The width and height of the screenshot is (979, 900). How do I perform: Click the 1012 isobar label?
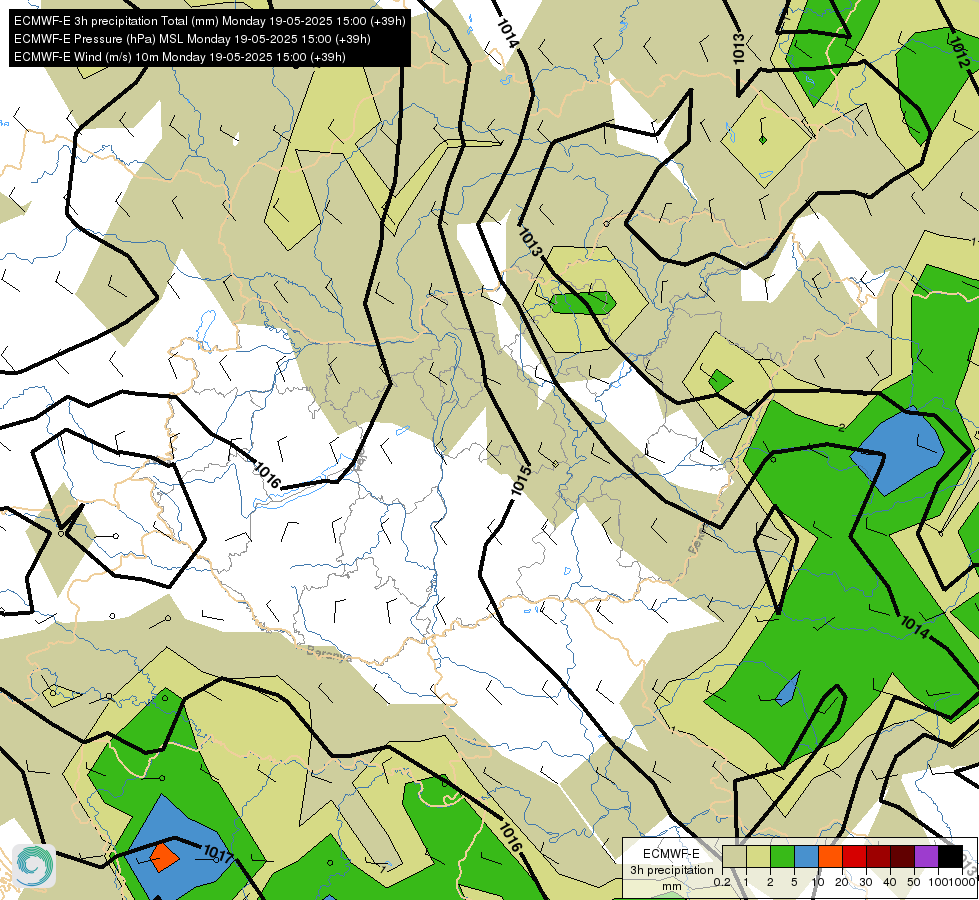[x=959, y=52]
